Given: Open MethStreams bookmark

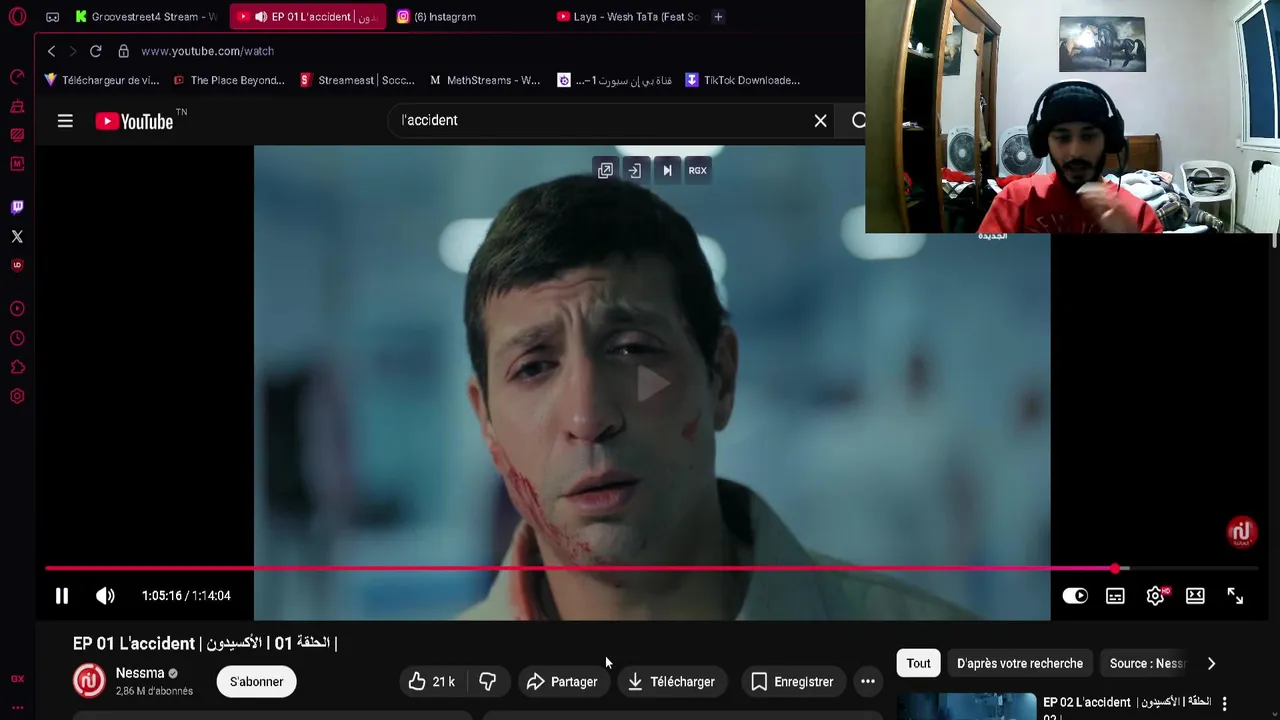Looking at the screenshot, I should (485, 80).
